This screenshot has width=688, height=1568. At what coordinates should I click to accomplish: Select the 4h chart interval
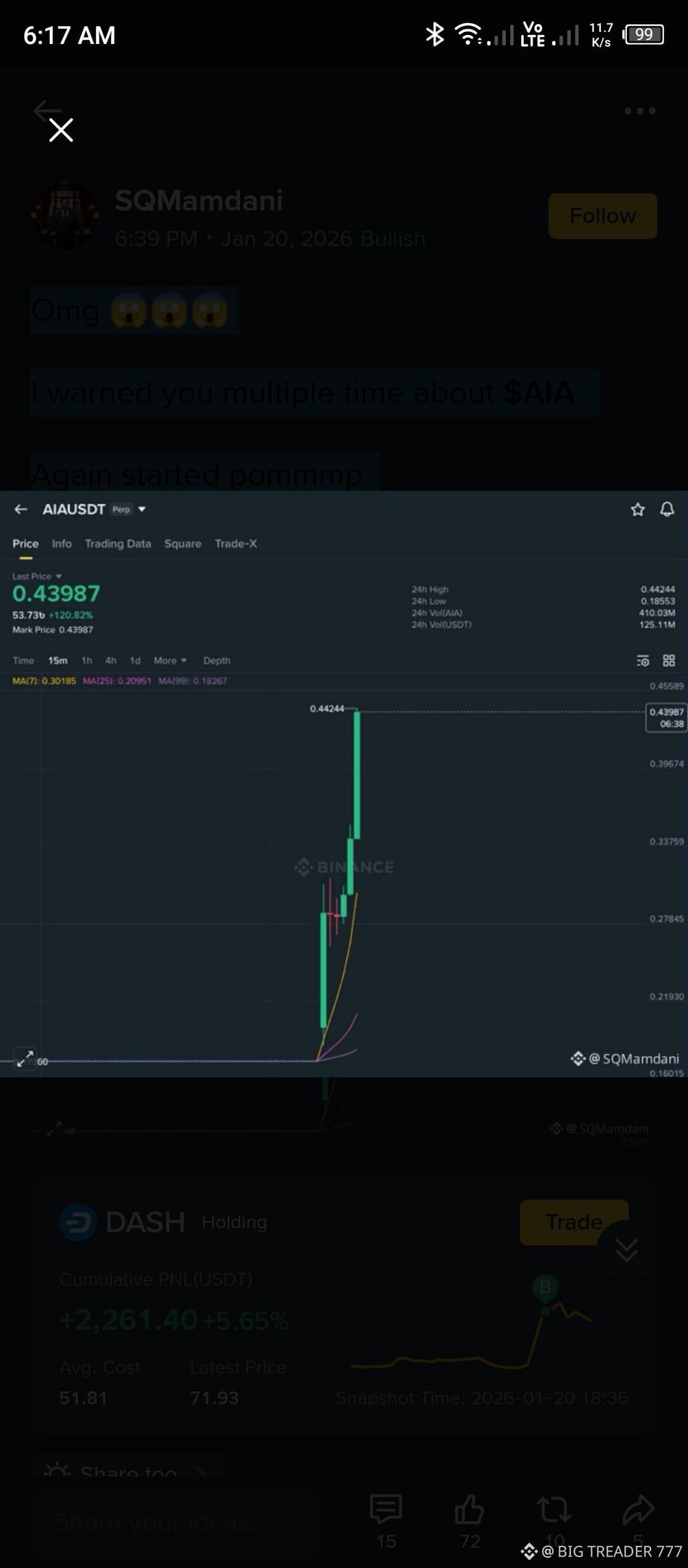click(x=111, y=660)
